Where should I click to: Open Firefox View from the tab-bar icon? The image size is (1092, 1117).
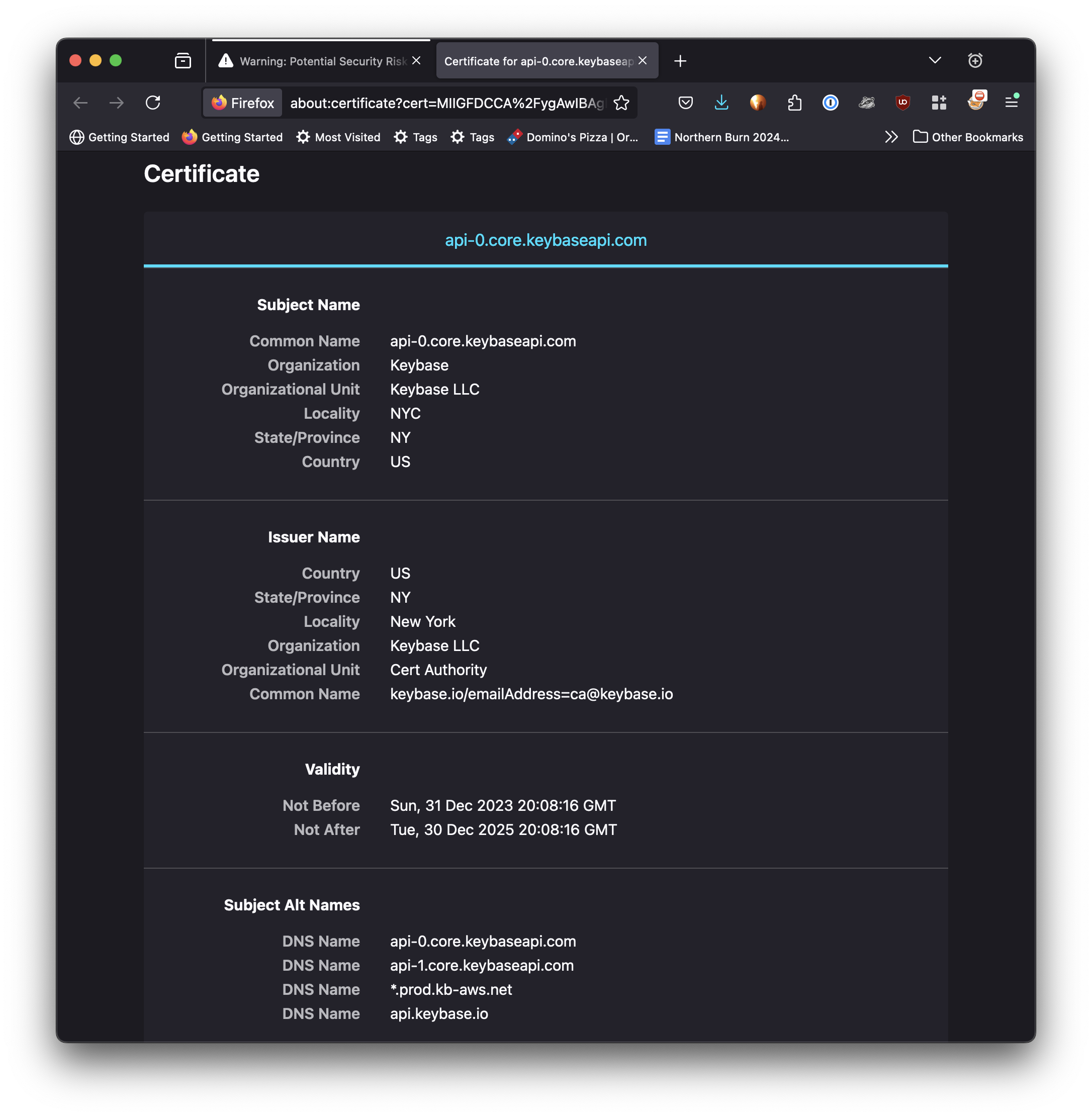point(183,61)
